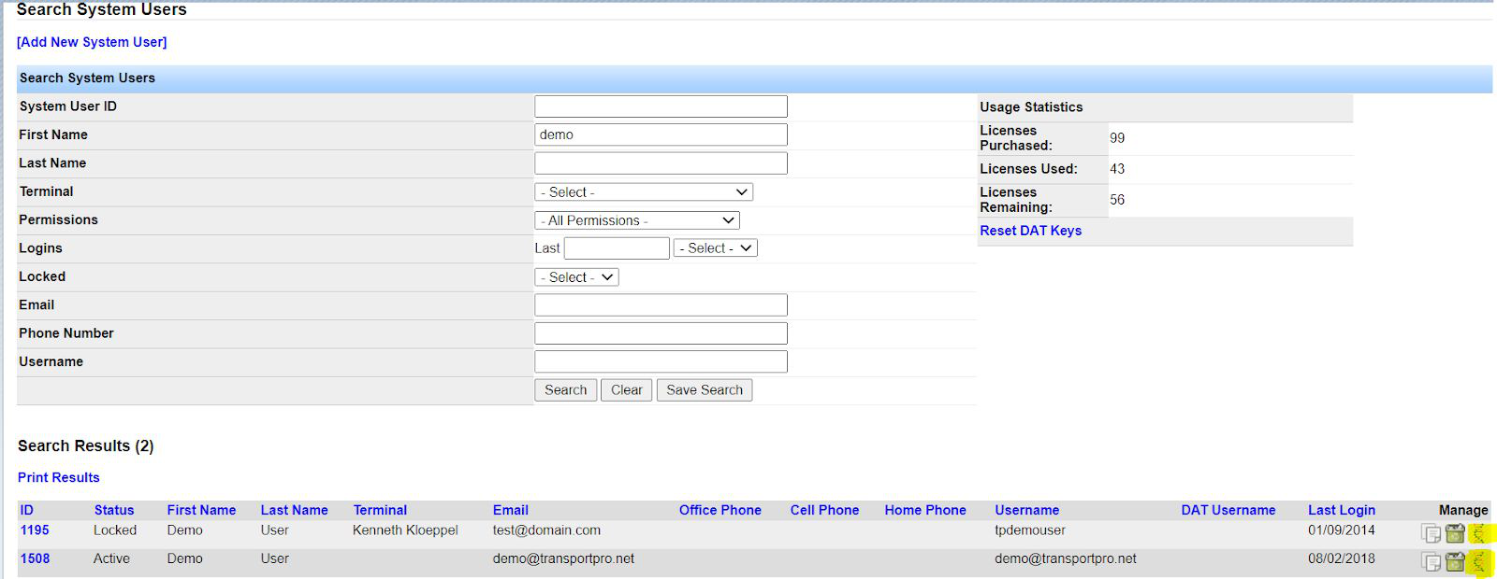Open the Terminal dropdown
This screenshot has height=579, width=1497.
[x=644, y=192]
